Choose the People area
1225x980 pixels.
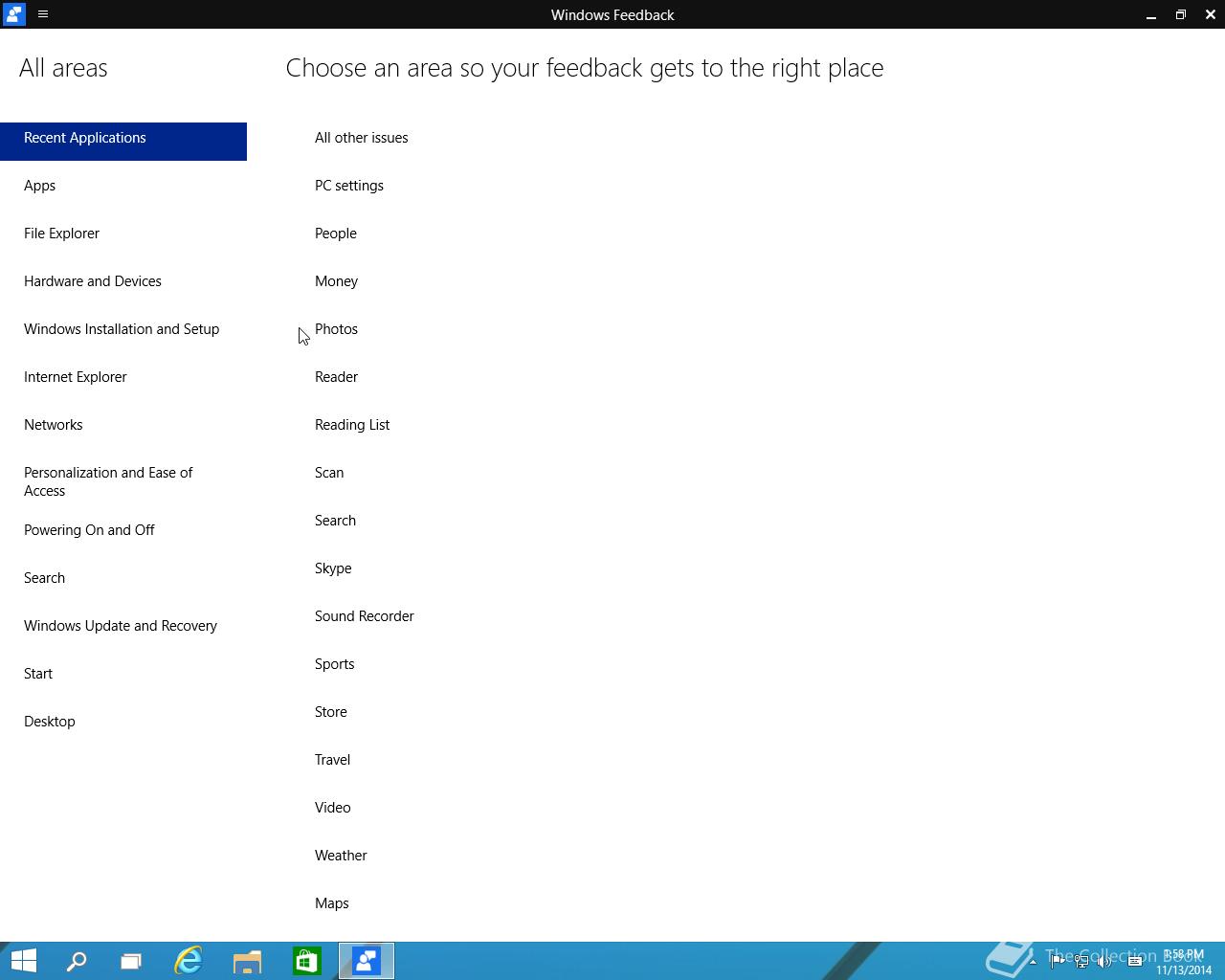(336, 234)
